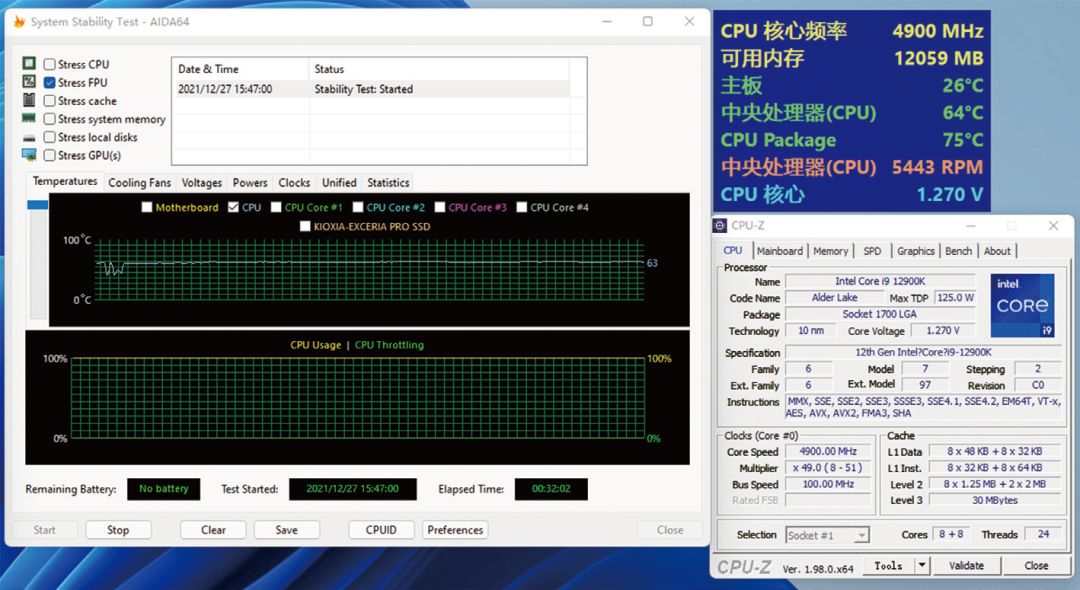Click the Stress GPU(s) monitor icon
This screenshot has height=590, width=1080.
pos(29,155)
